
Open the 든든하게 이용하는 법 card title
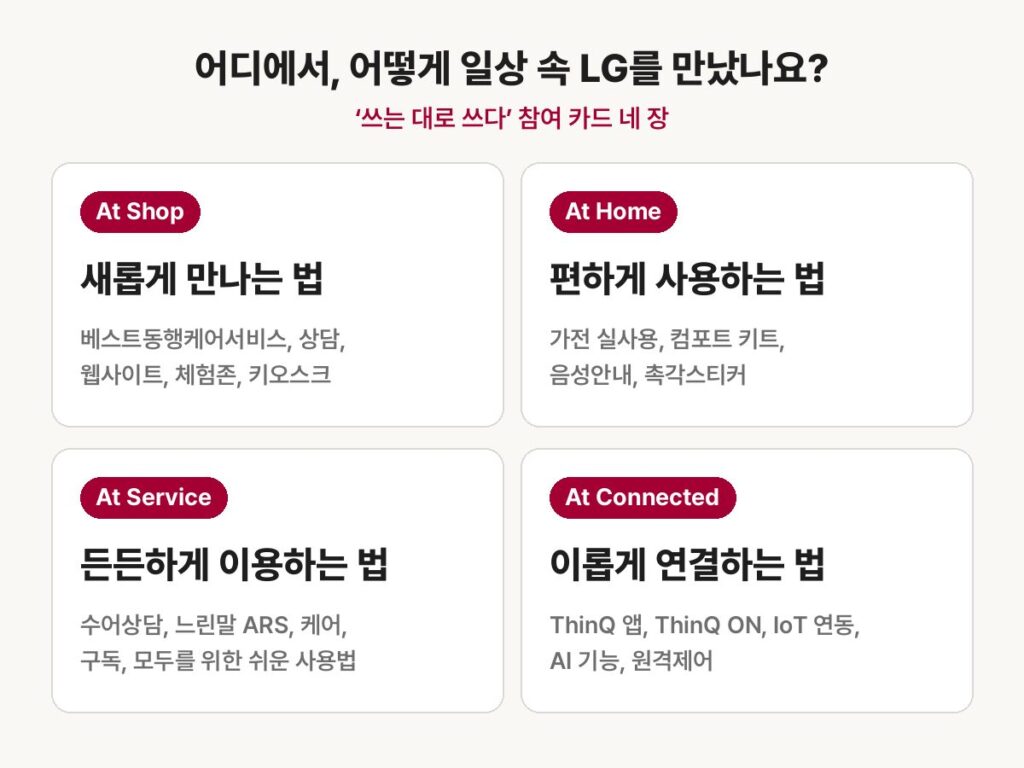coord(234,565)
